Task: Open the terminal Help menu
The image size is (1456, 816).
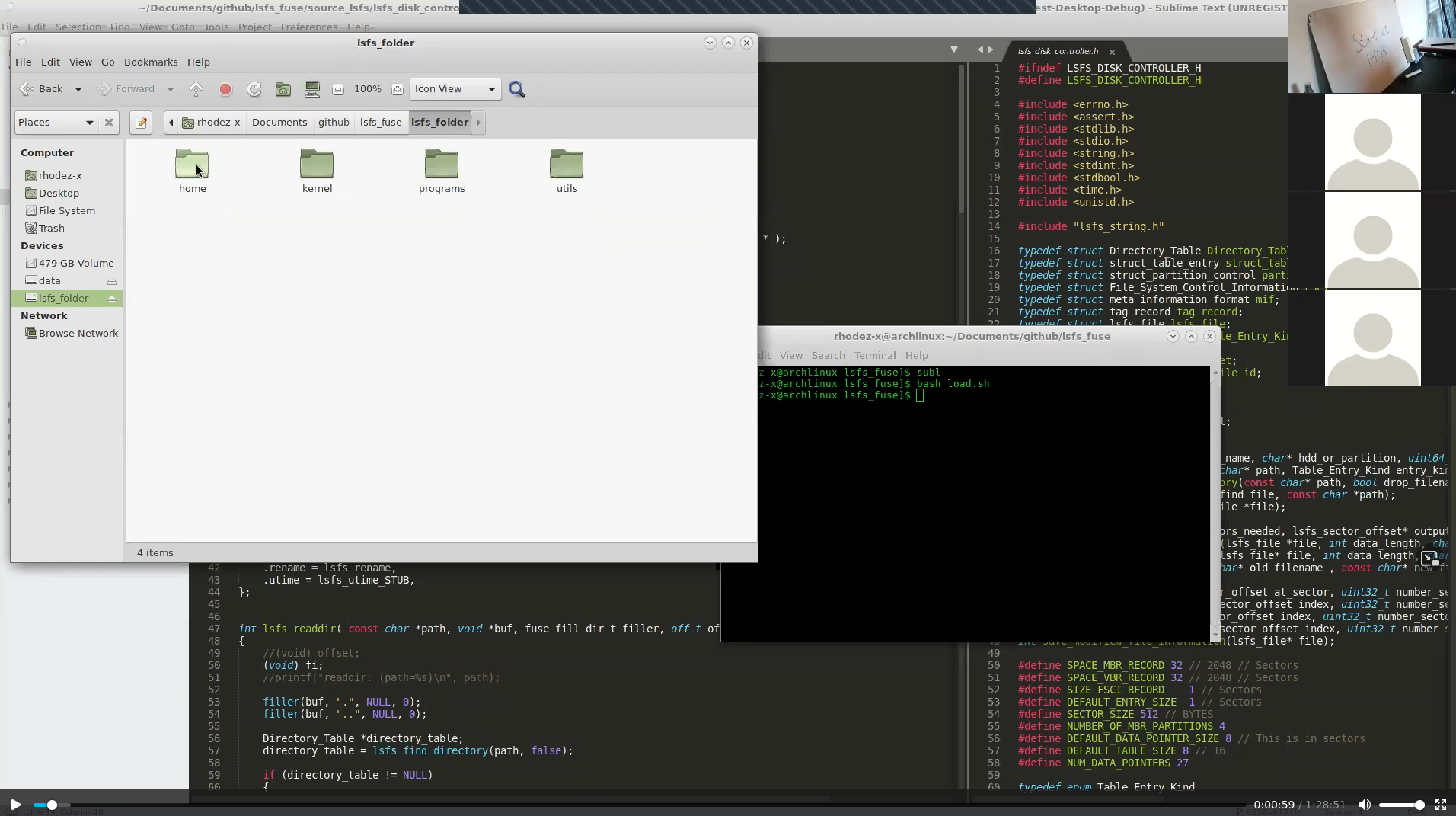Action: tap(916, 355)
